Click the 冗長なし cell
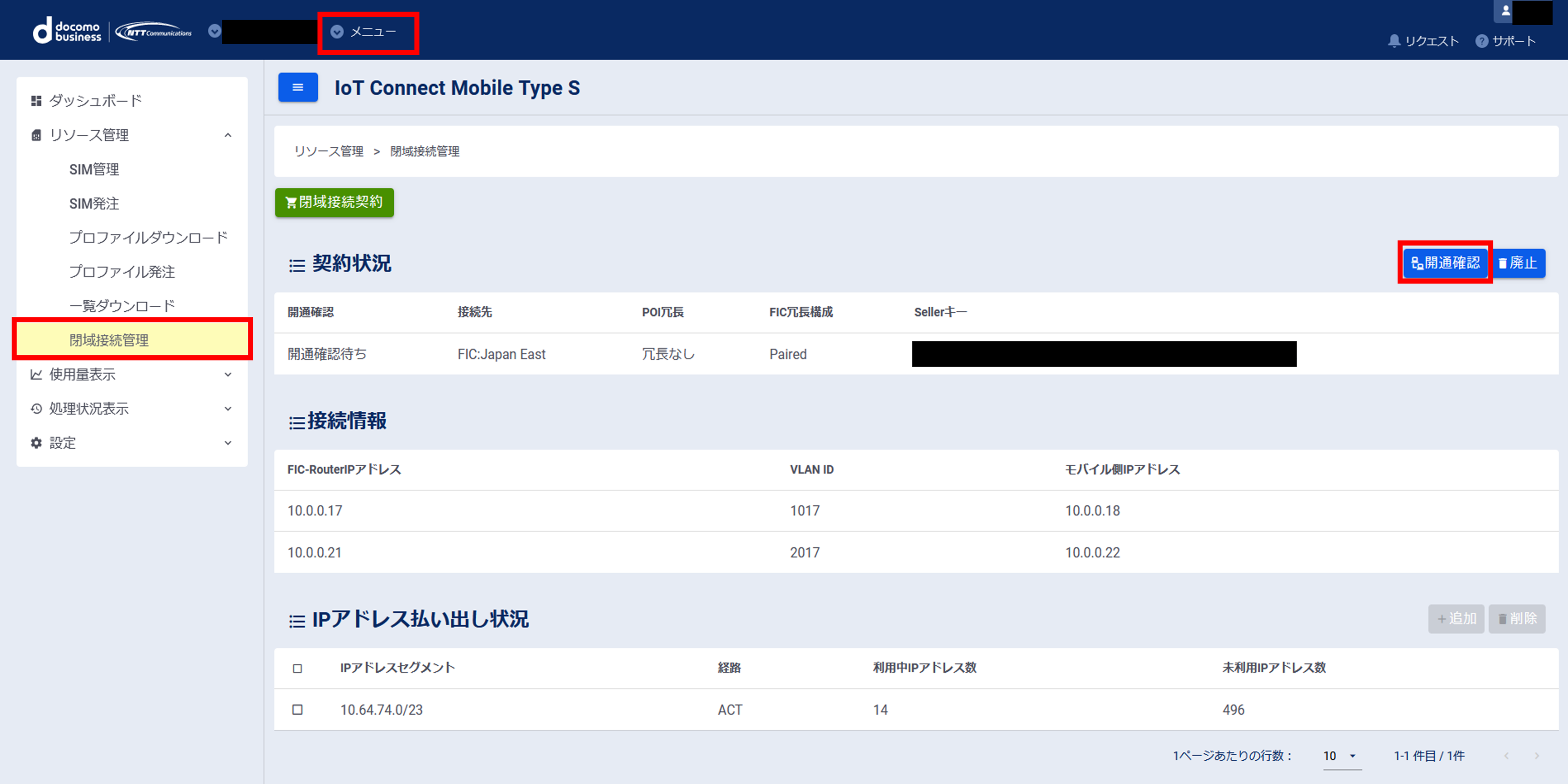This screenshot has width=1568, height=784. click(x=668, y=354)
